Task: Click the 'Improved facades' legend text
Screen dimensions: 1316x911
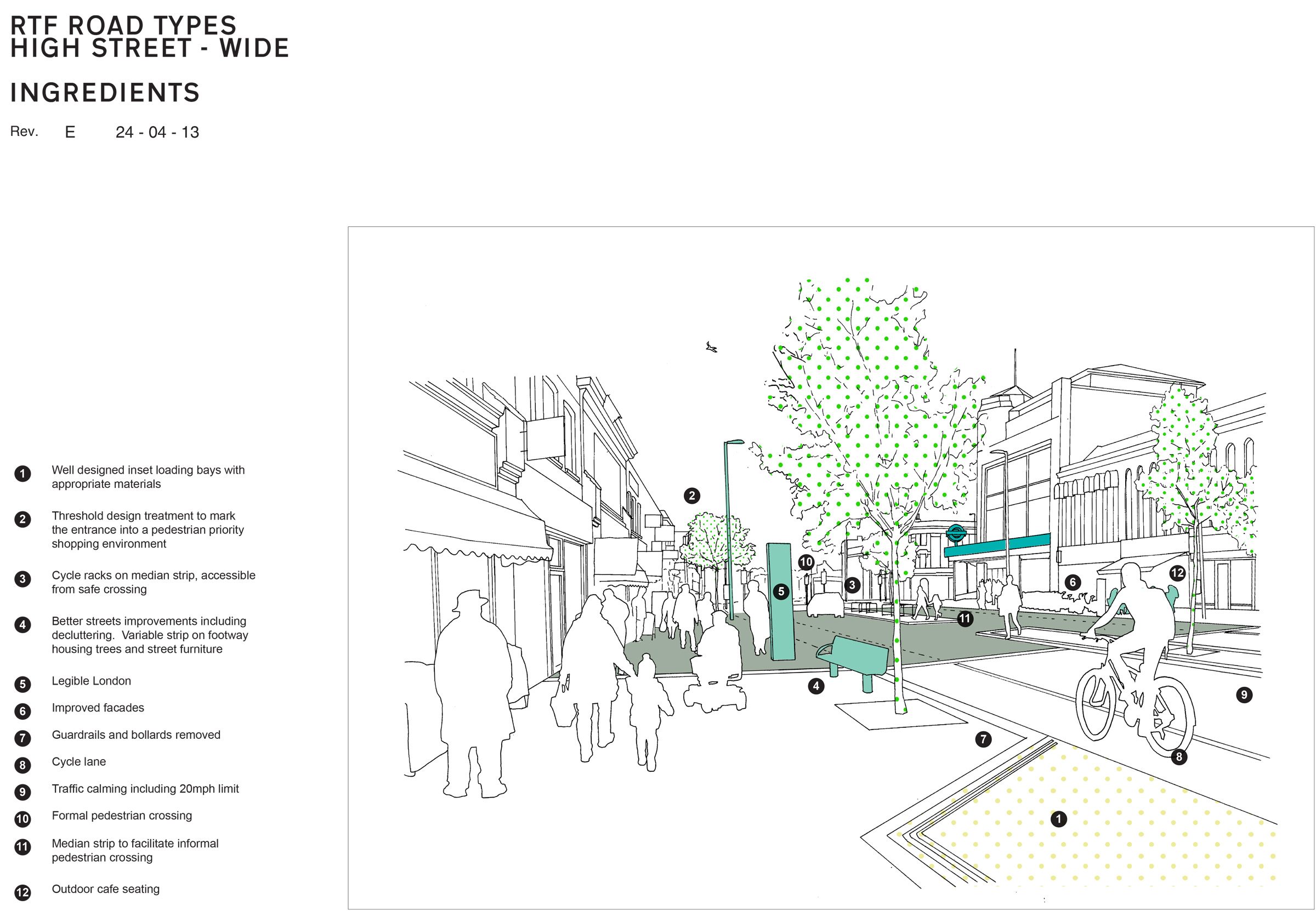Action: 98,708
